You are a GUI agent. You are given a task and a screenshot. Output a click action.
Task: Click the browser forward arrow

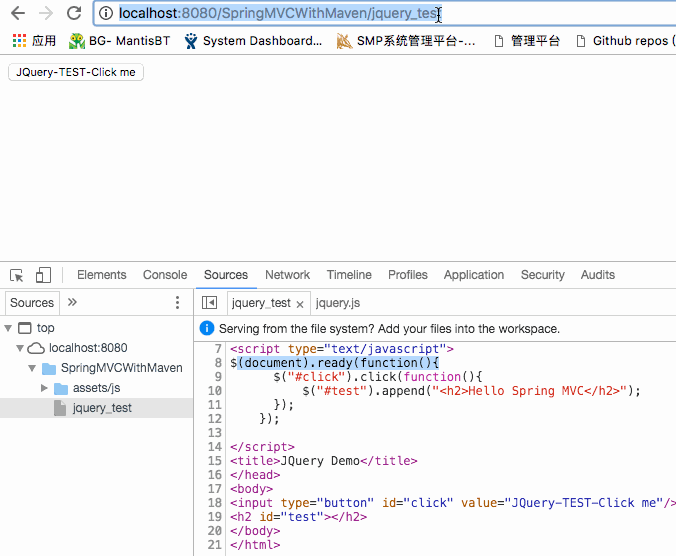(x=46, y=13)
